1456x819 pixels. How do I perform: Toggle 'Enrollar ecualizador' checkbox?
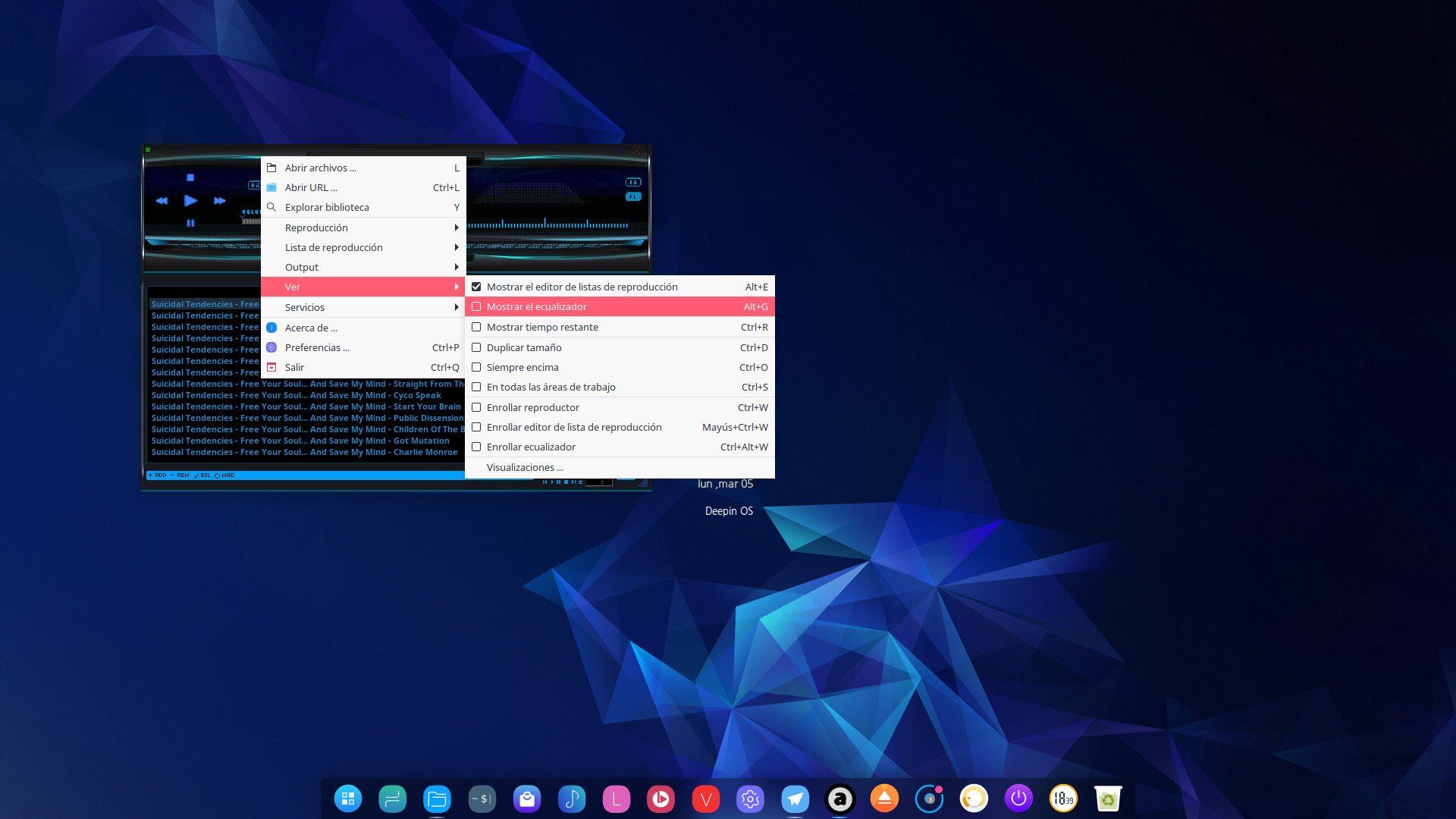tap(620, 447)
